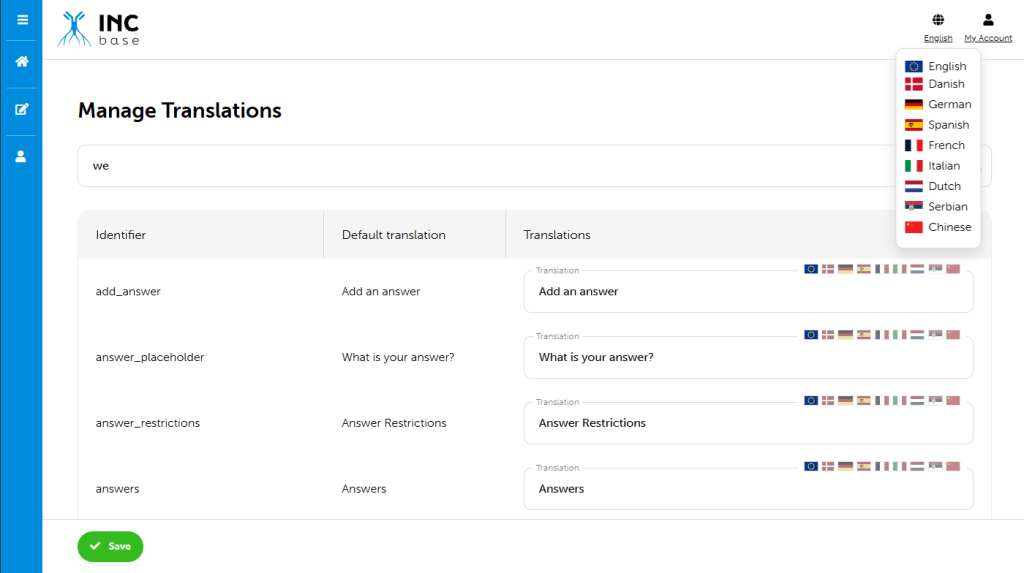
Task: Collapse the English language dropdown
Action: coord(937,28)
